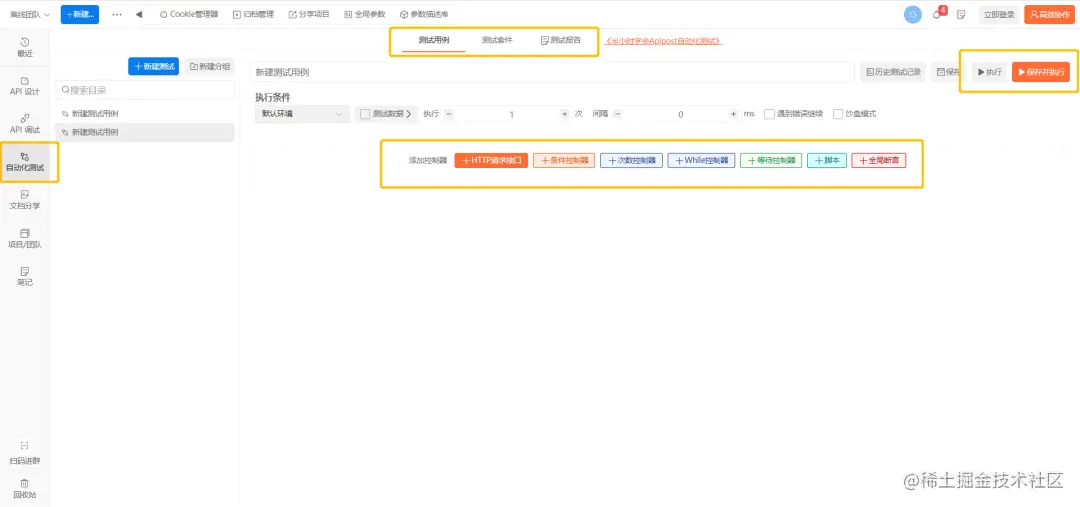1080x507 pixels.
Task: Open 参数描述库 from the top toolbar
Action: [x=424, y=14]
